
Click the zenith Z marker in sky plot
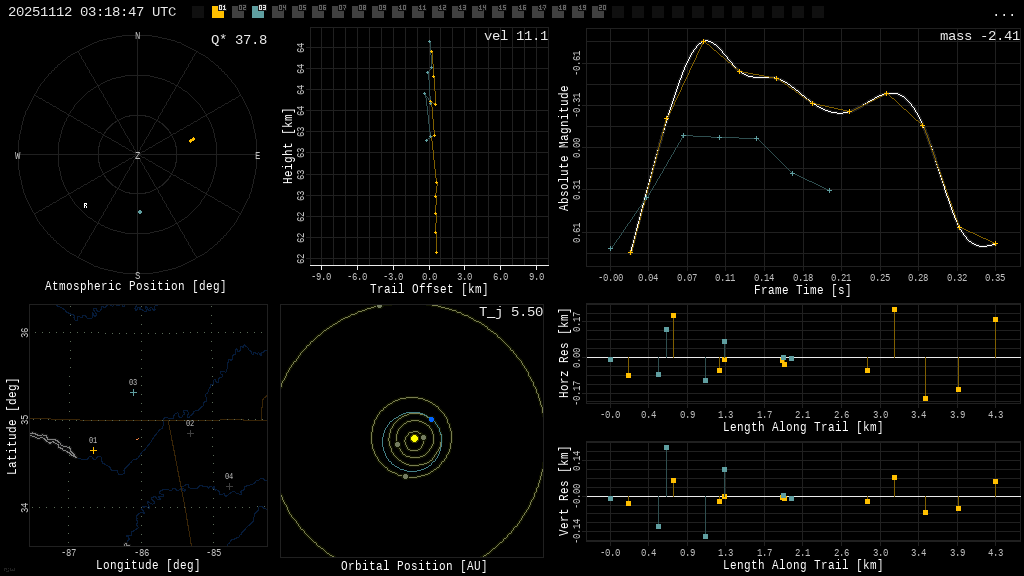138,156
